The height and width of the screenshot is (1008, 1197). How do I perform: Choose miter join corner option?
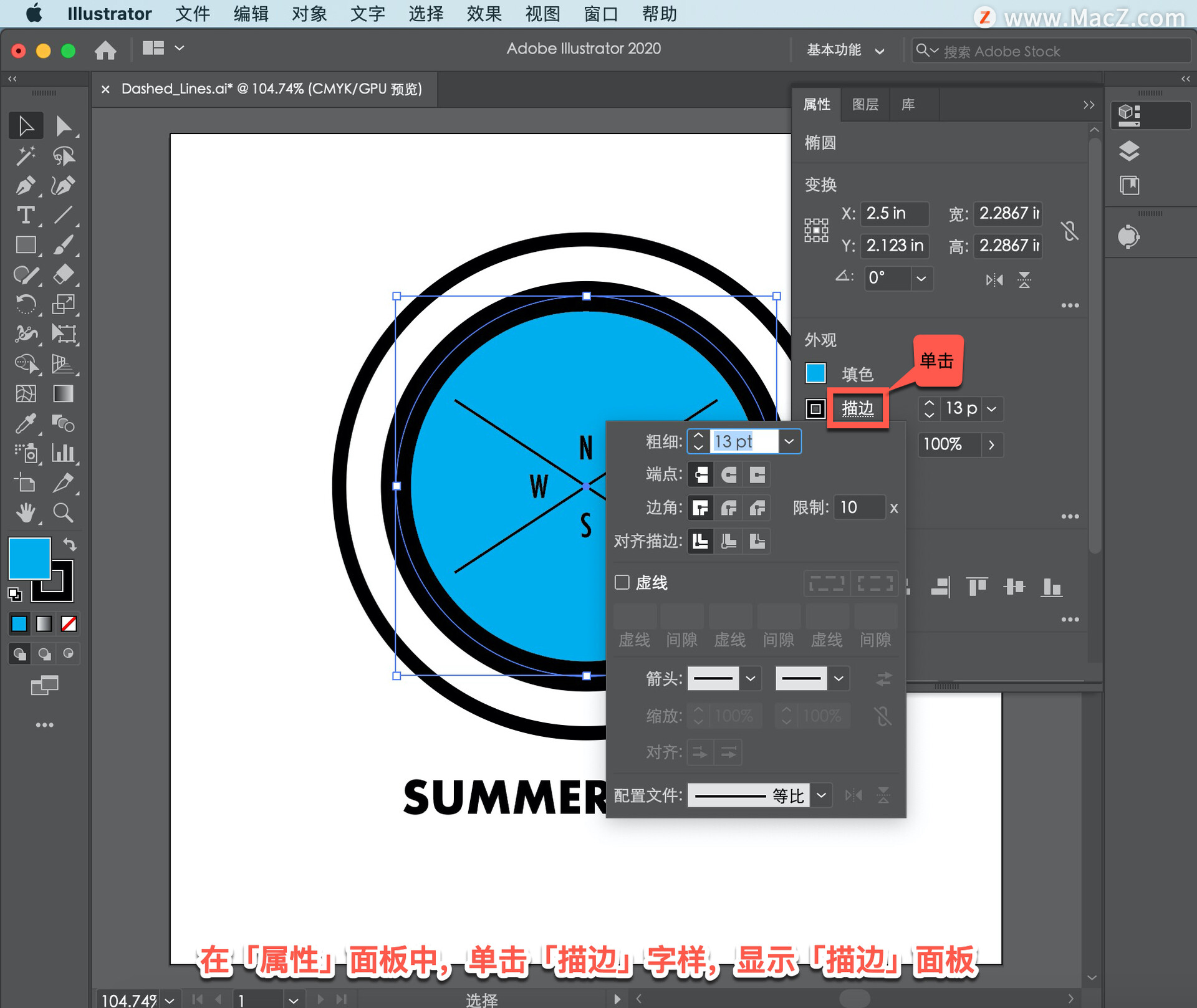click(x=701, y=508)
